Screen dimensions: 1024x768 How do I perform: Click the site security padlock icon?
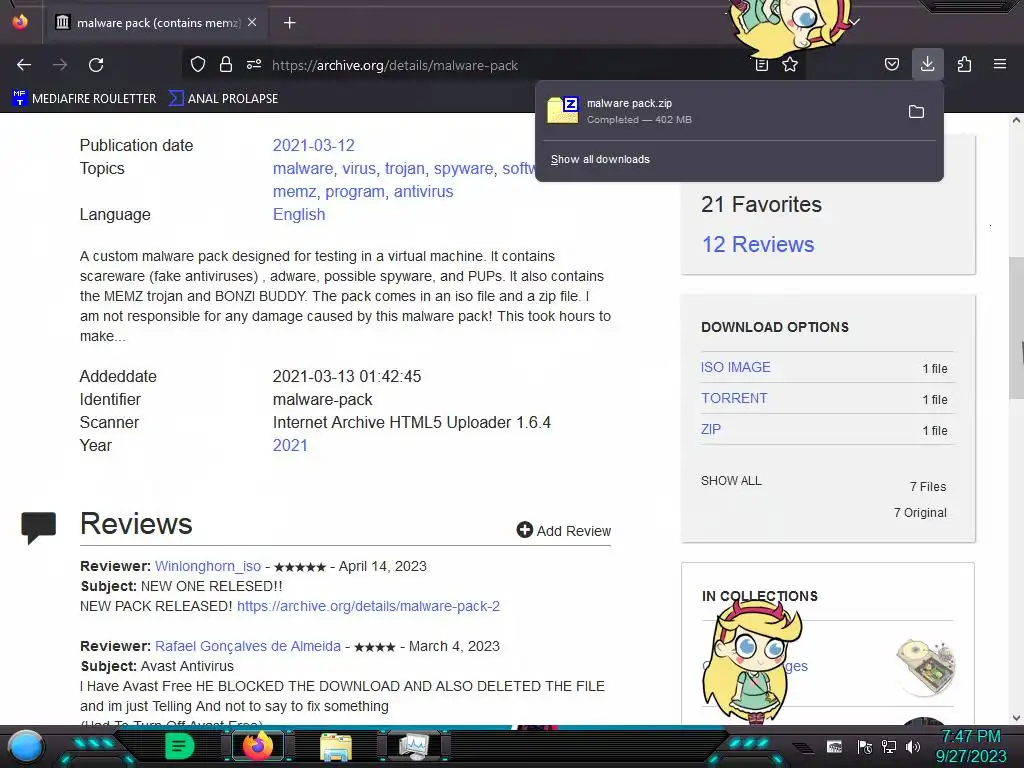[226, 64]
